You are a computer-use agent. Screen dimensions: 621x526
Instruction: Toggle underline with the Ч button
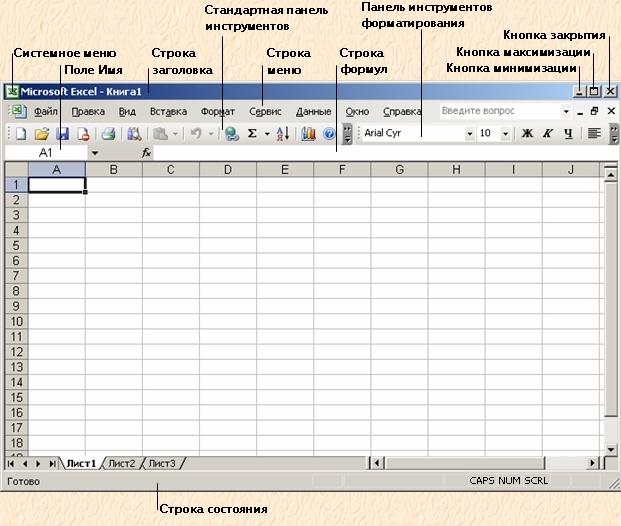click(x=568, y=133)
